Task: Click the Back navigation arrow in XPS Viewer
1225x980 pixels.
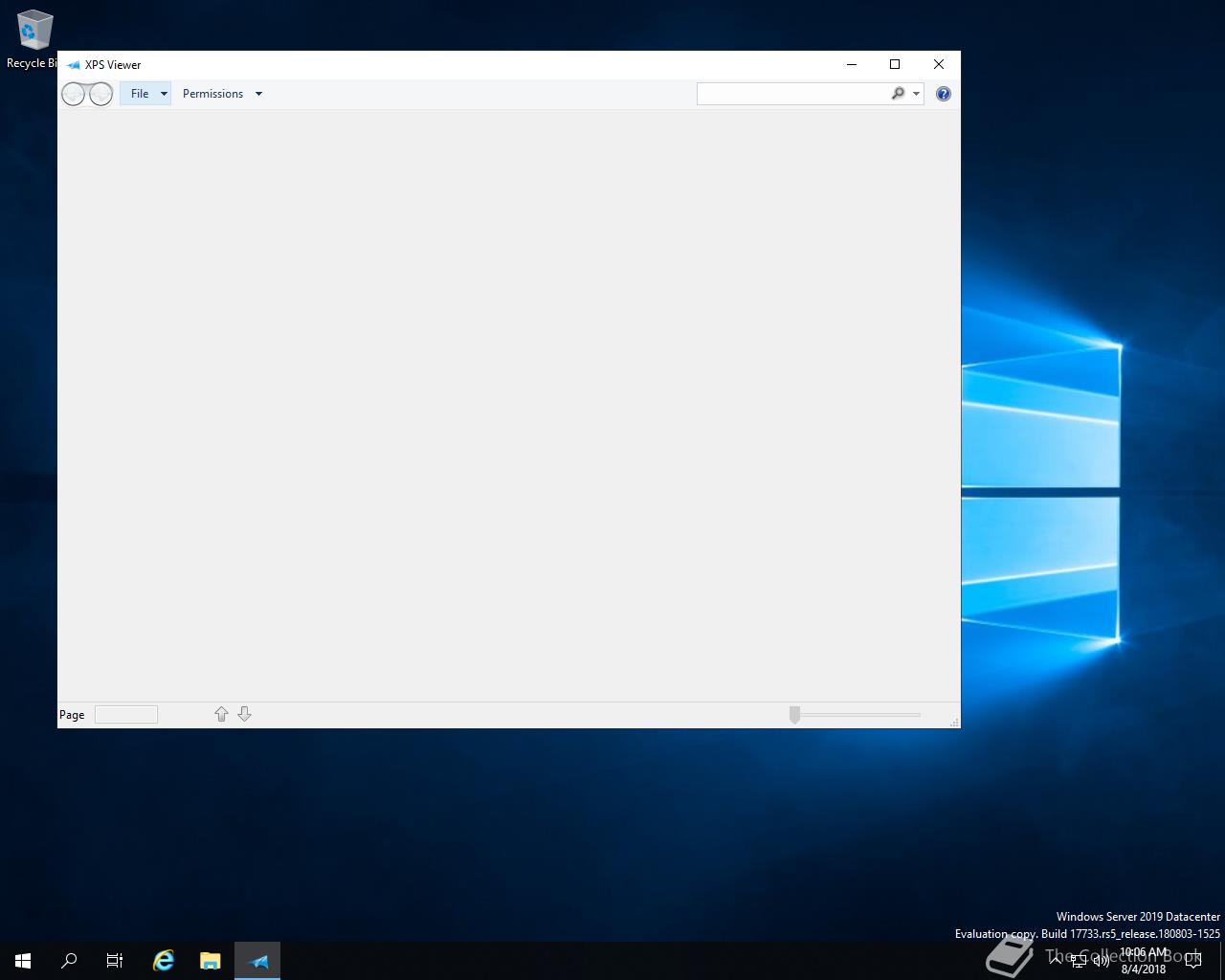Action: pos(74,94)
